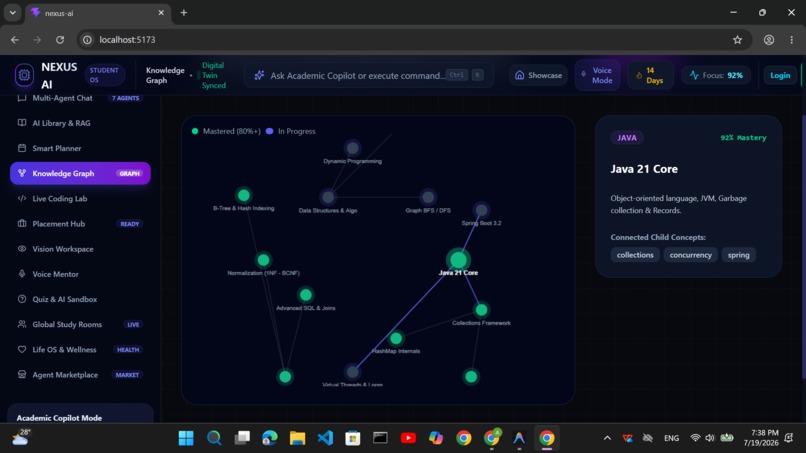Click the Ask Academic Copilot command field

(x=368, y=75)
